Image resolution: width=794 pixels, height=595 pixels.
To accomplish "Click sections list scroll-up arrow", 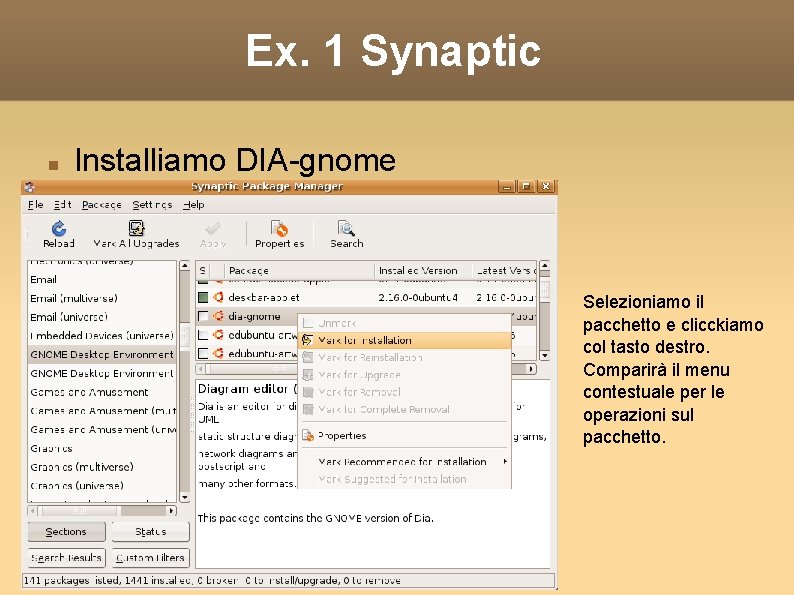I will 184,266.
